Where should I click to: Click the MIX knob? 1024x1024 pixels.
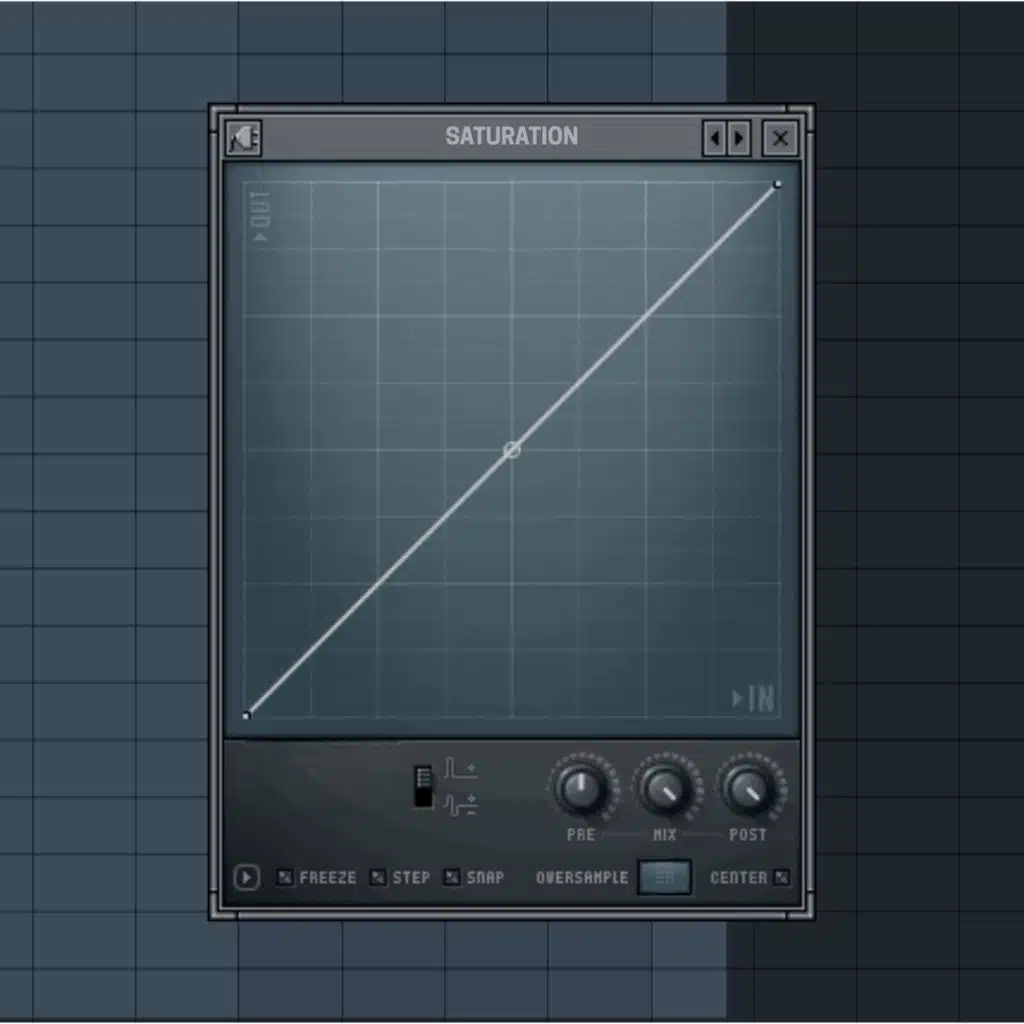[664, 790]
